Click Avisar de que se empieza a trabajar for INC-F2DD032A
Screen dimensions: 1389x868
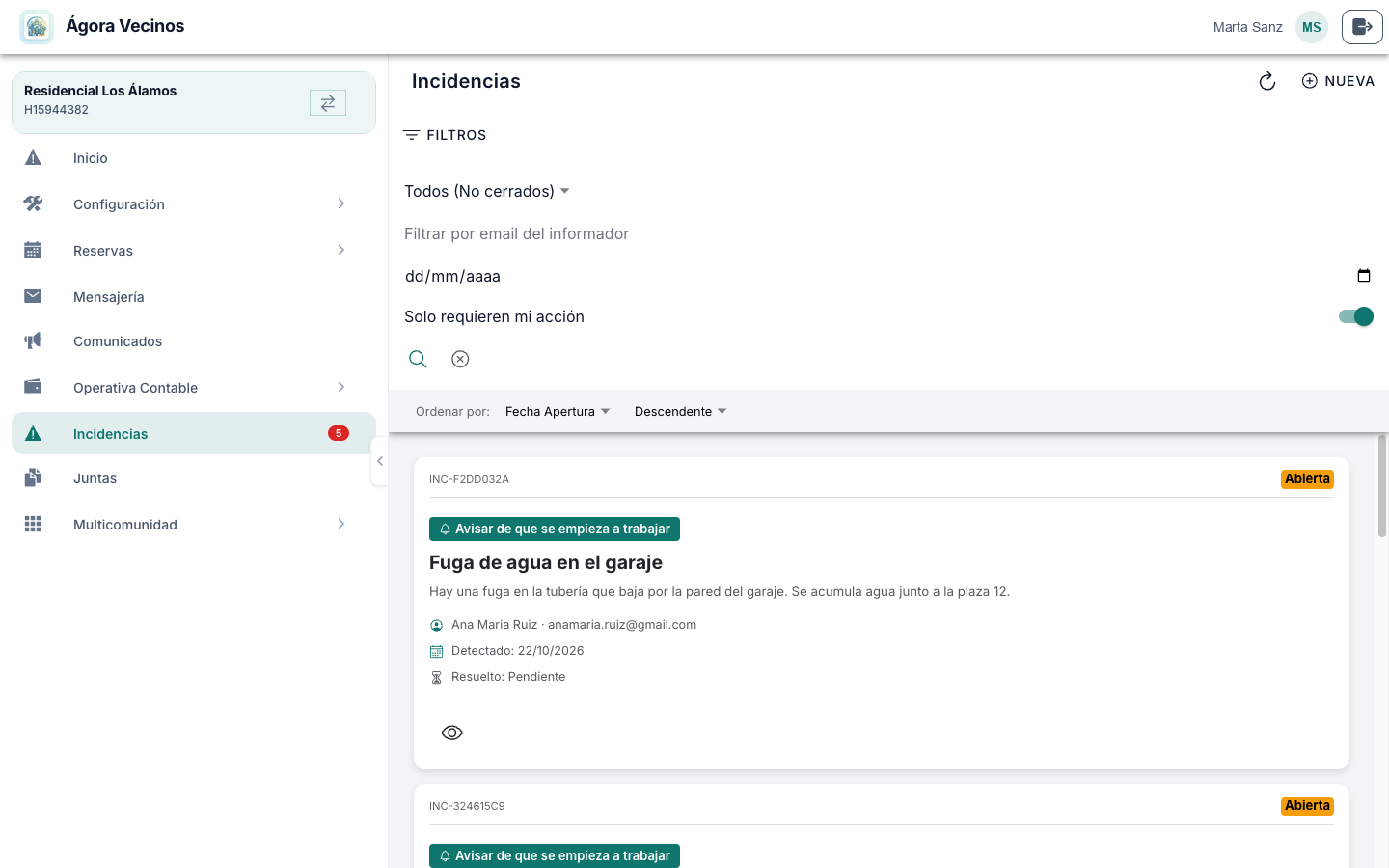click(x=555, y=529)
